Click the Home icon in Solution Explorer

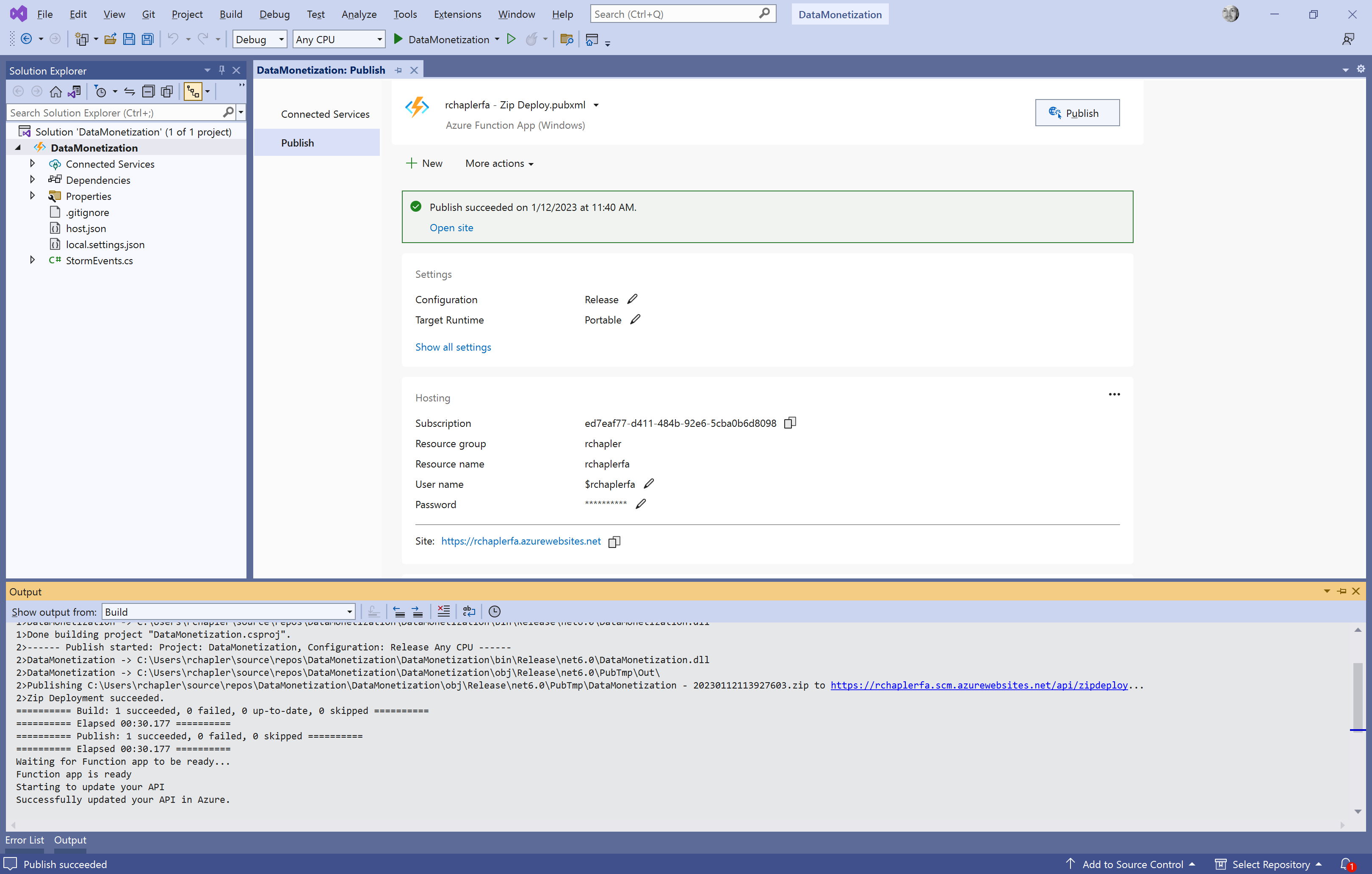(x=56, y=91)
